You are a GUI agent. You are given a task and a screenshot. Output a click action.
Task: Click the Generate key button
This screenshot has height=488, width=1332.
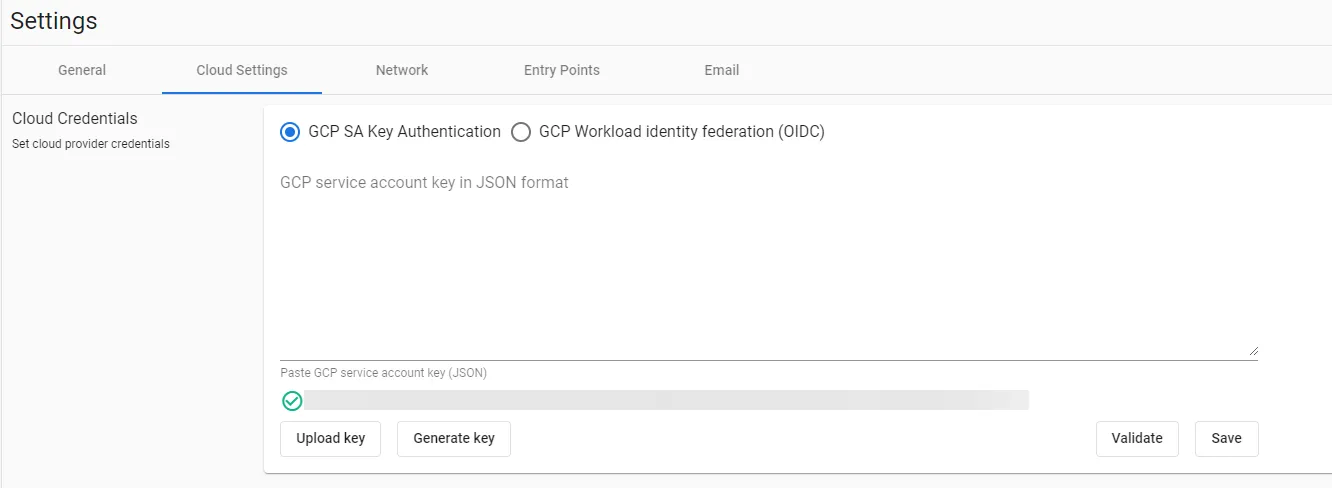coord(454,438)
